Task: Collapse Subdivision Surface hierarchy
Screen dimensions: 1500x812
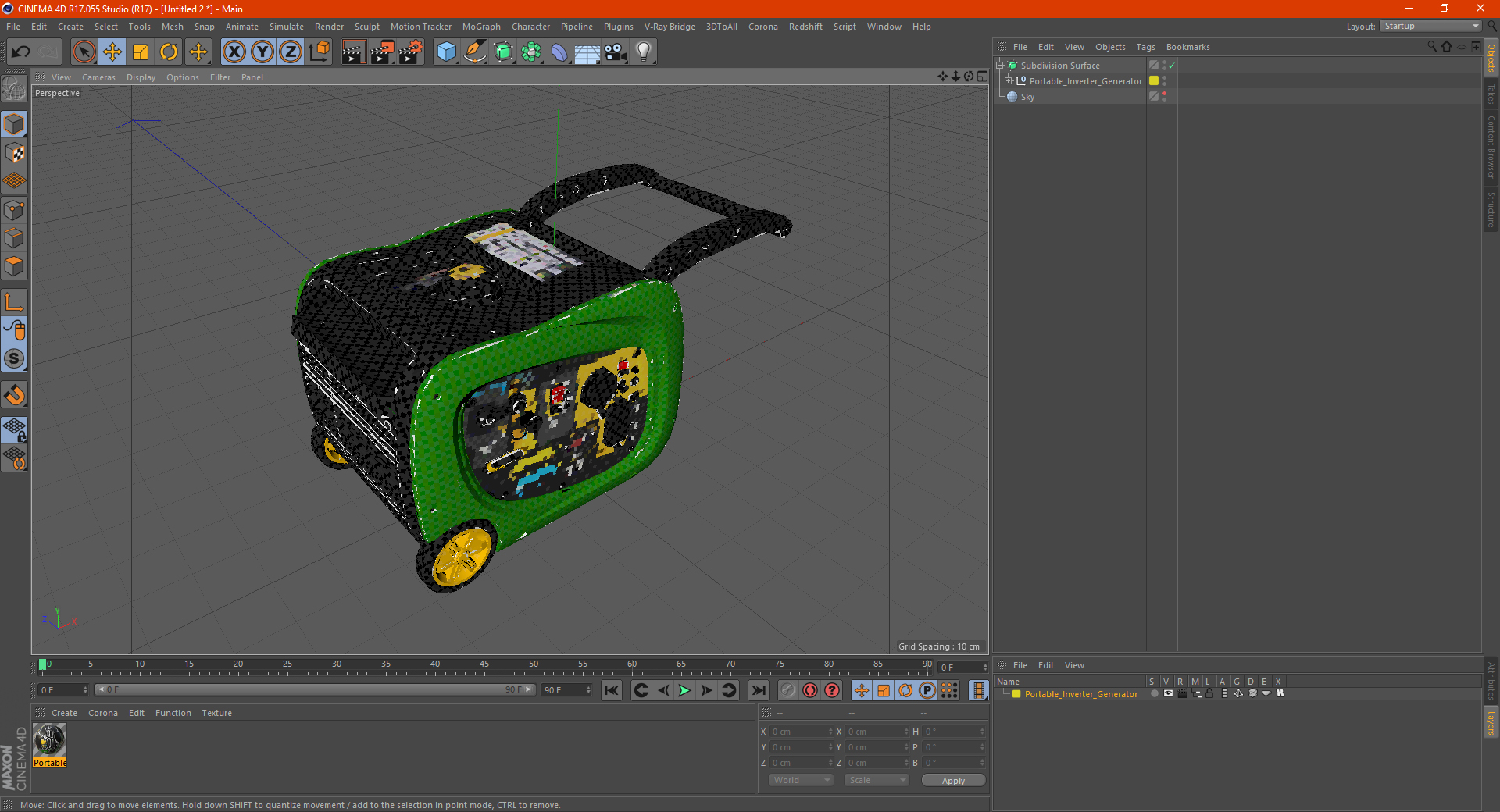Action: pos(999,66)
